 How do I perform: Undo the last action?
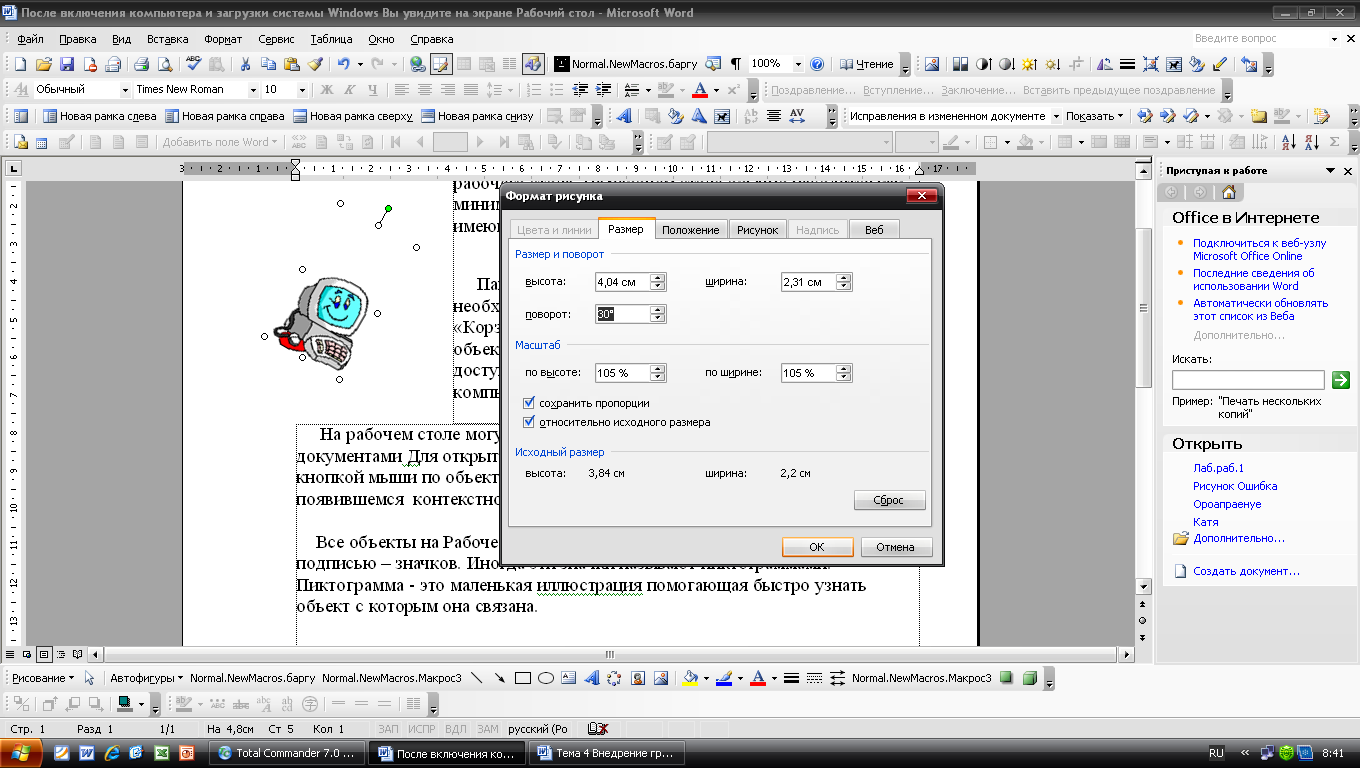[344, 64]
